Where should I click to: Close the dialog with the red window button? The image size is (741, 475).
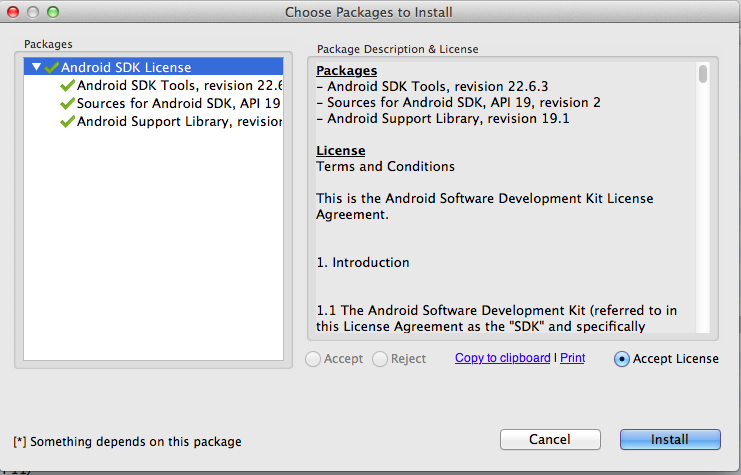click(13, 12)
